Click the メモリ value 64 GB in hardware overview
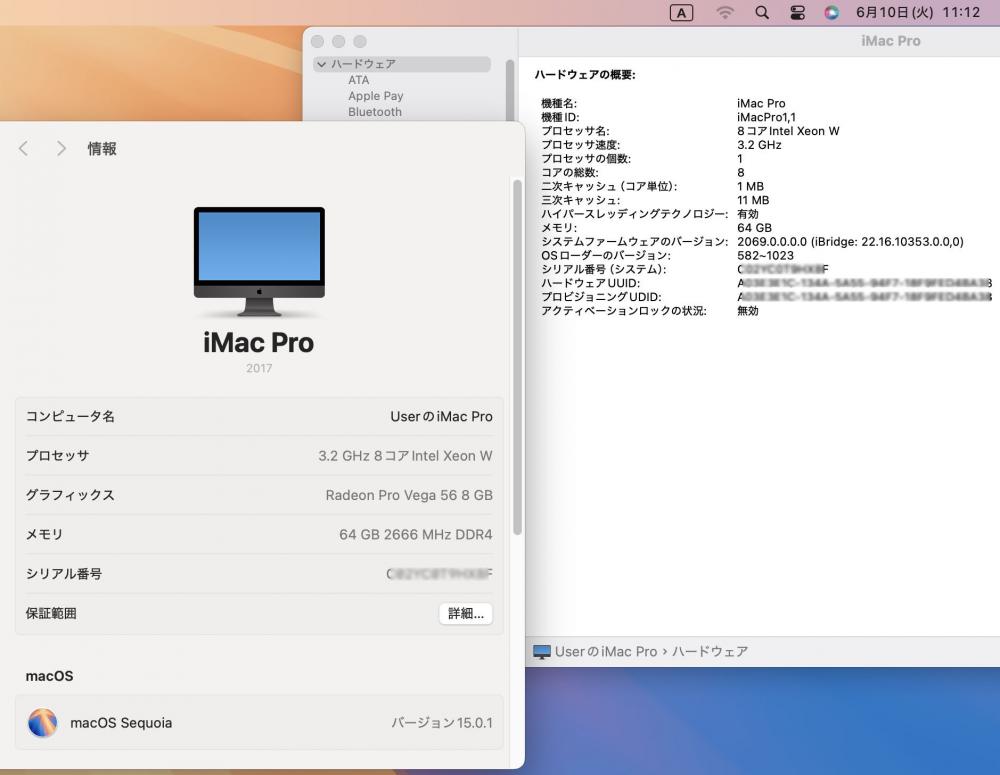The height and width of the screenshot is (775, 1000). pos(754,228)
